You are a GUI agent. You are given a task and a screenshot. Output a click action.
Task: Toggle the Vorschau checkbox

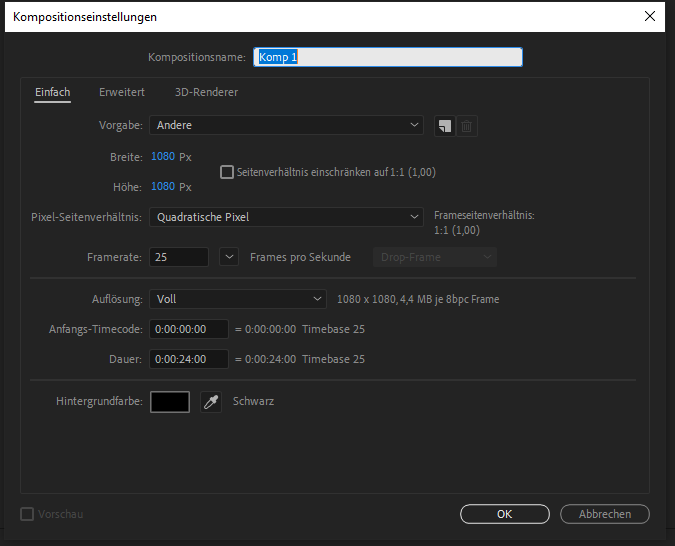click(x=27, y=514)
